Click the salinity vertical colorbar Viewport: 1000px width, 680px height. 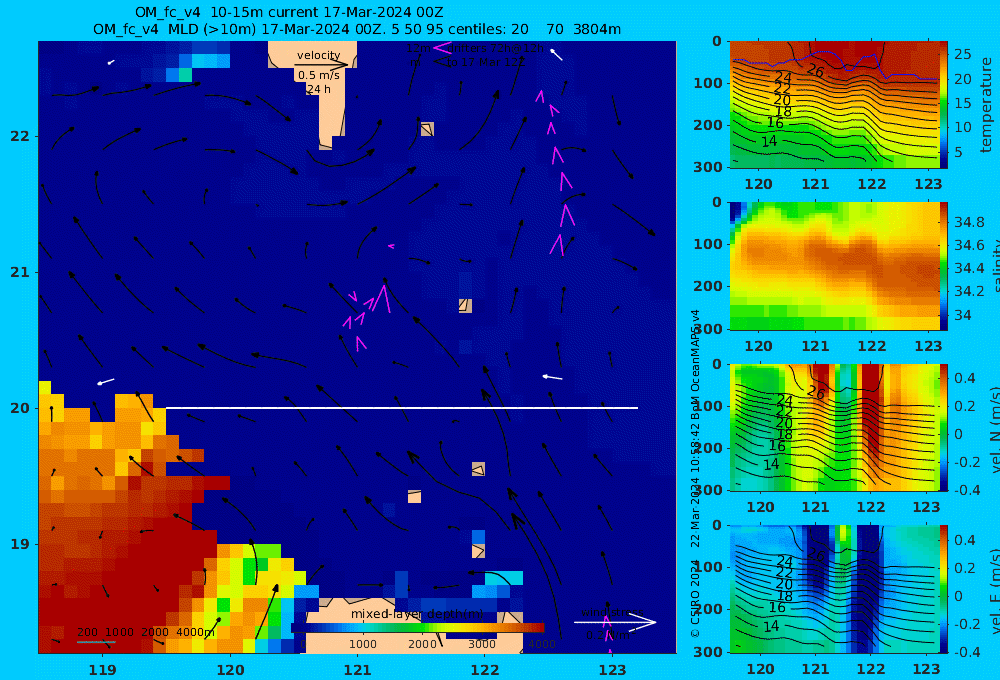pos(944,266)
